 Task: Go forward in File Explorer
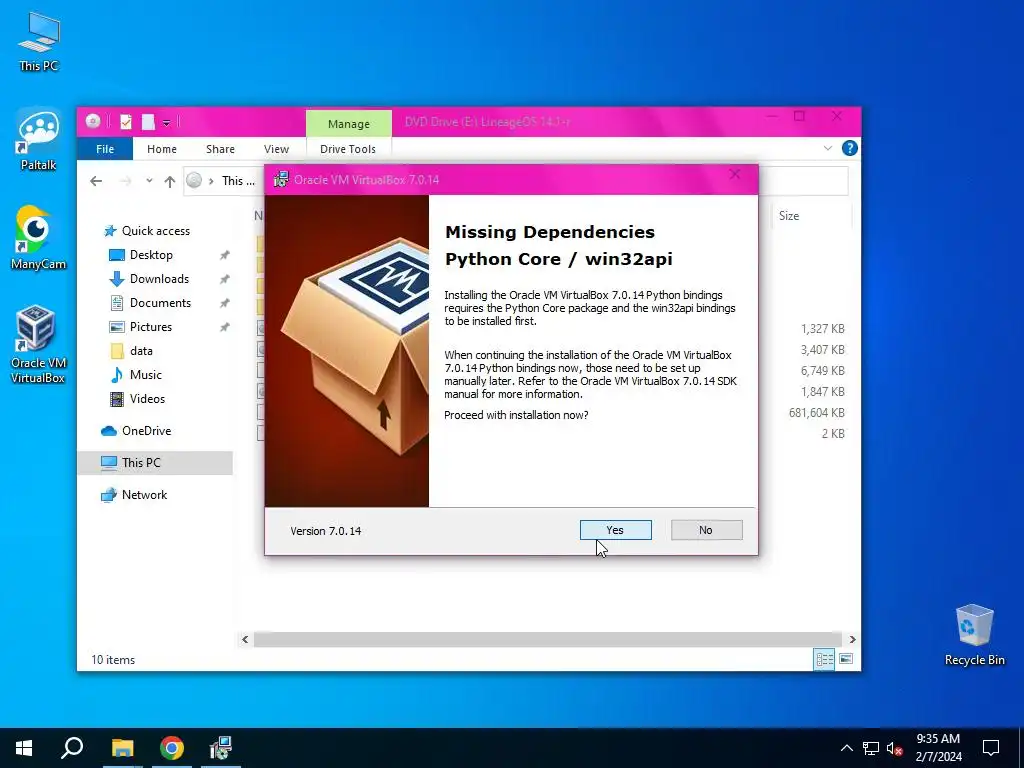pos(125,181)
